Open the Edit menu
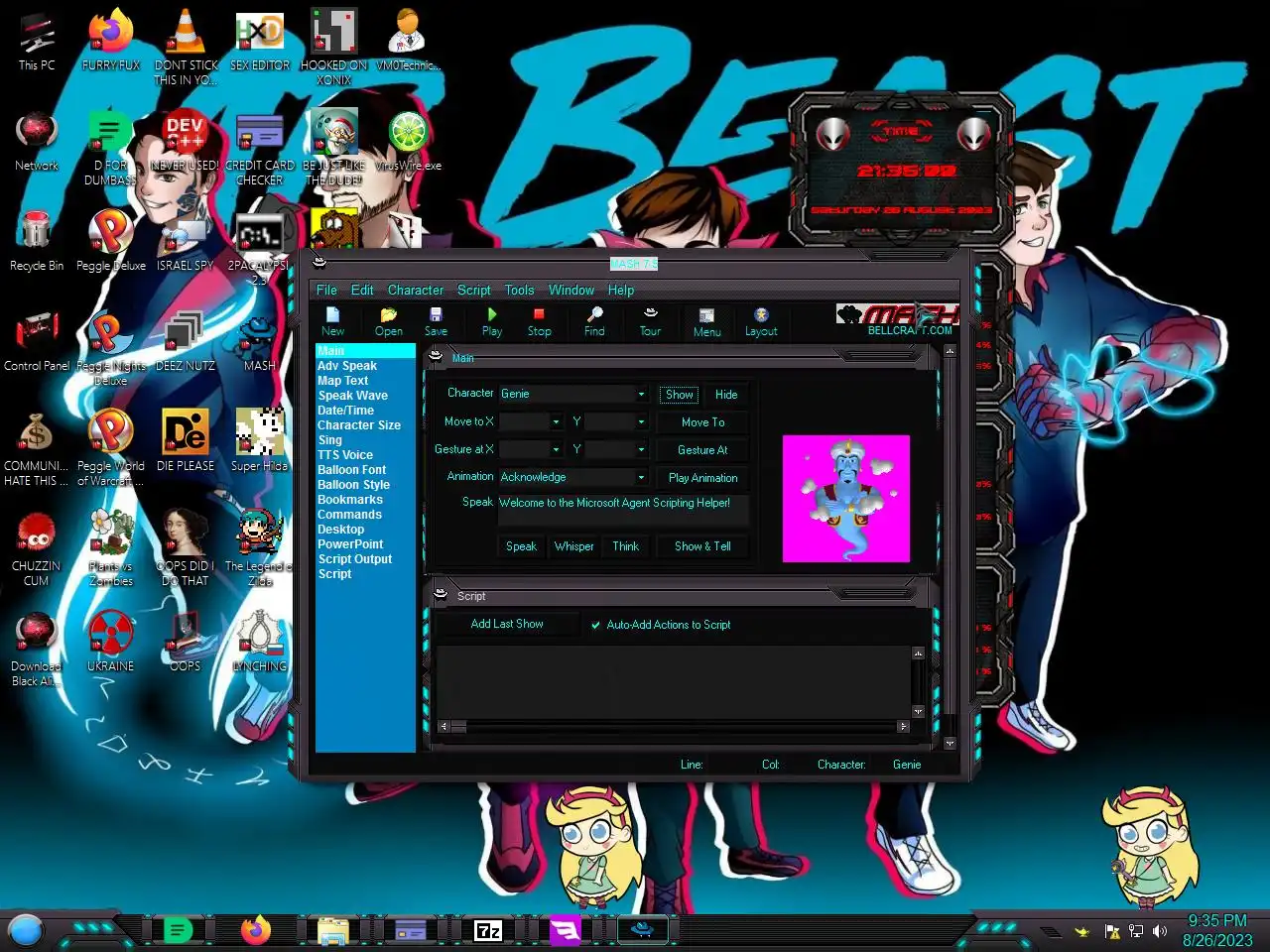Image resolution: width=1270 pixels, height=952 pixels. click(362, 290)
